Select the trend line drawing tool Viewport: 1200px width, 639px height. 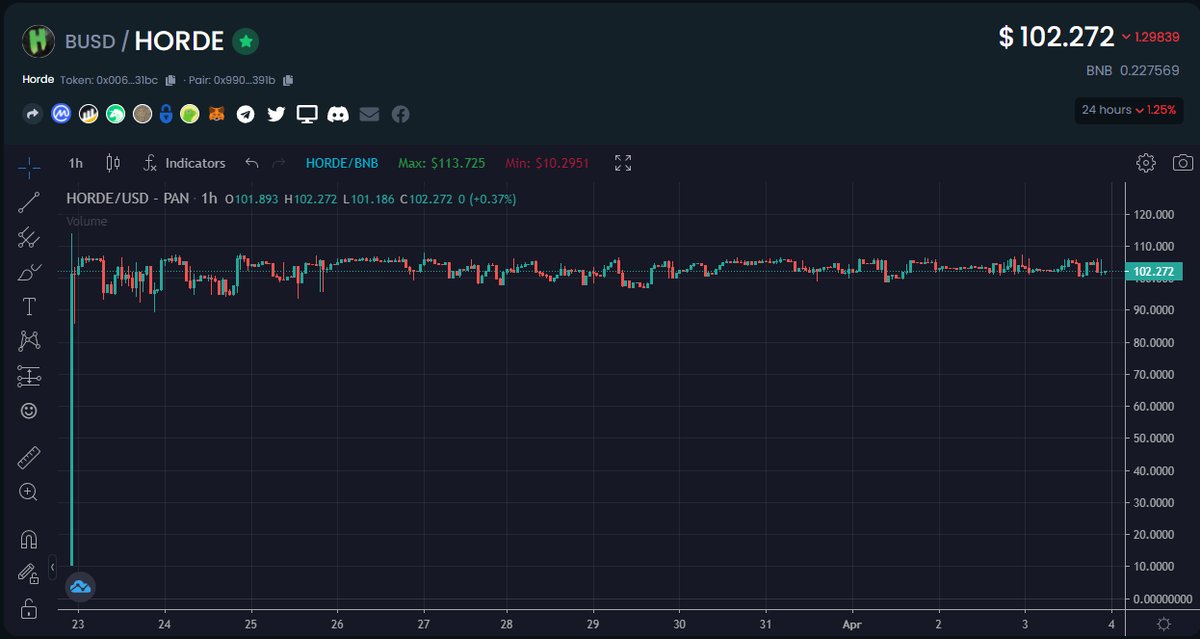(29, 202)
